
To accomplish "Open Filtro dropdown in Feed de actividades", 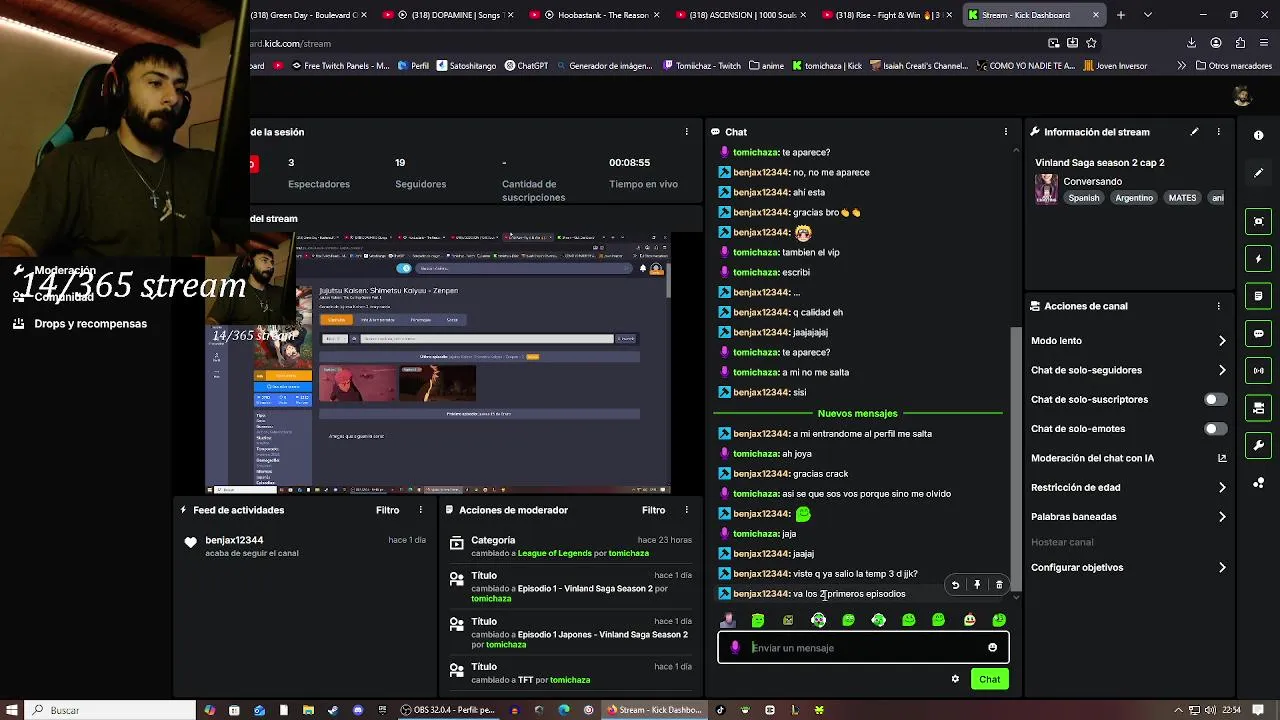I will pyautogui.click(x=387, y=510).
